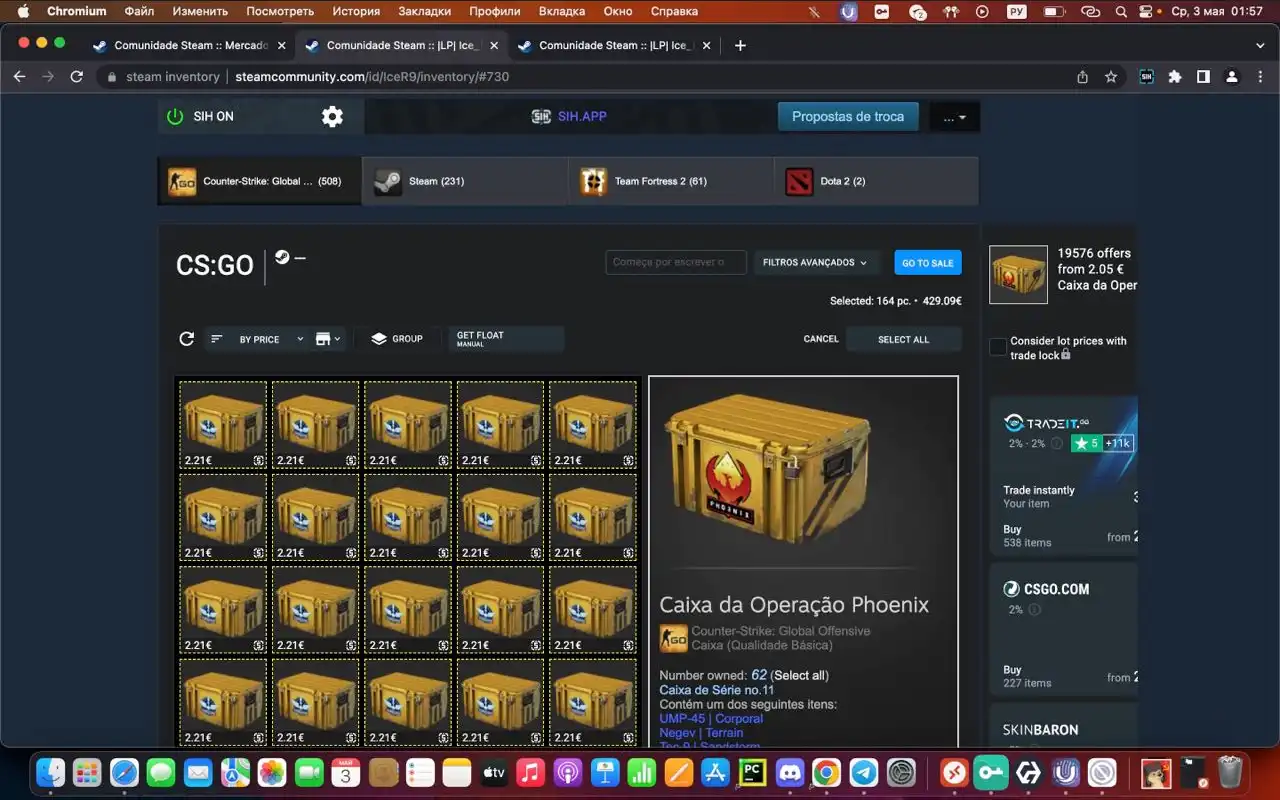The width and height of the screenshot is (1280, 800).
Task: Switch to Team Fortress 2 (61) tab
Action: click(671, 181)
